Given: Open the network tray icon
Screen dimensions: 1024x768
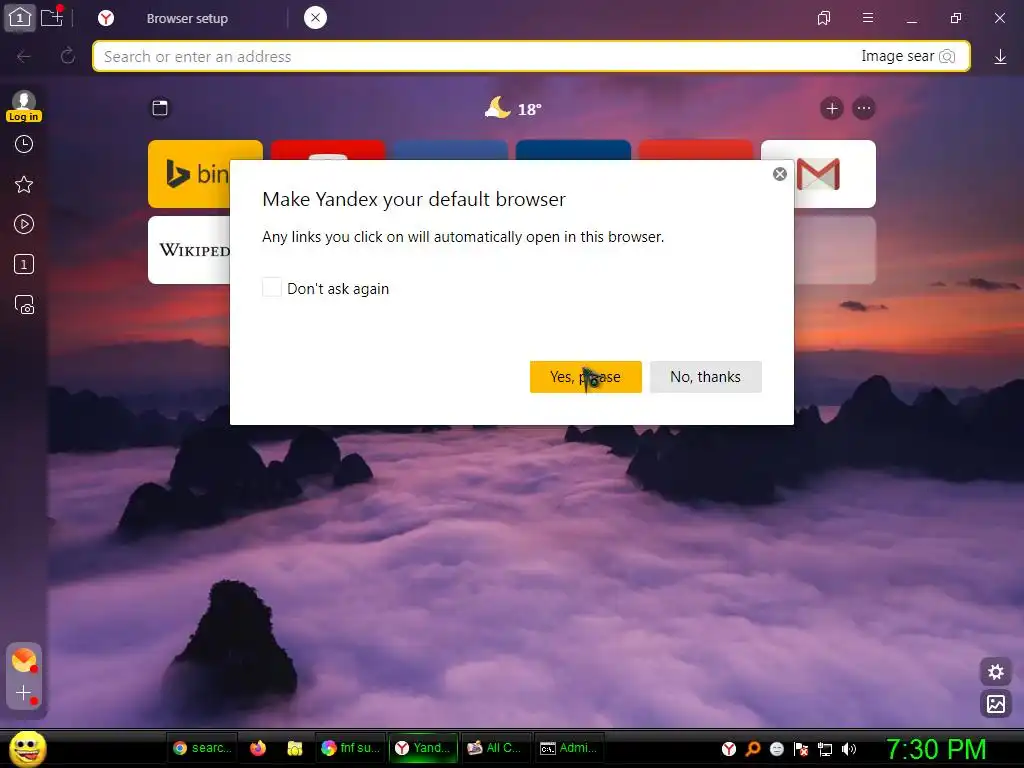Looking at the screenshot, I should [x=825, y=749].
